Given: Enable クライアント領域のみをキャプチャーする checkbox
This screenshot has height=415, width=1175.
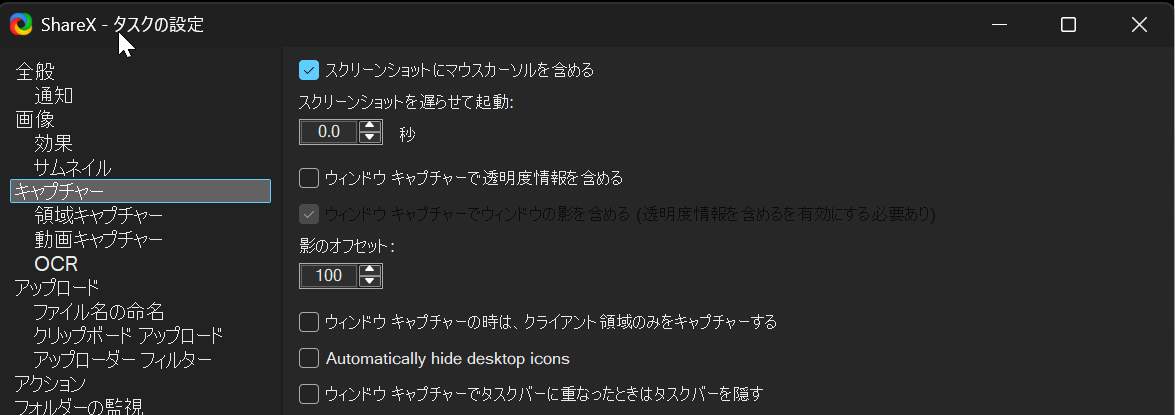Looking at the screenshot, I should (x=309, y=322).
